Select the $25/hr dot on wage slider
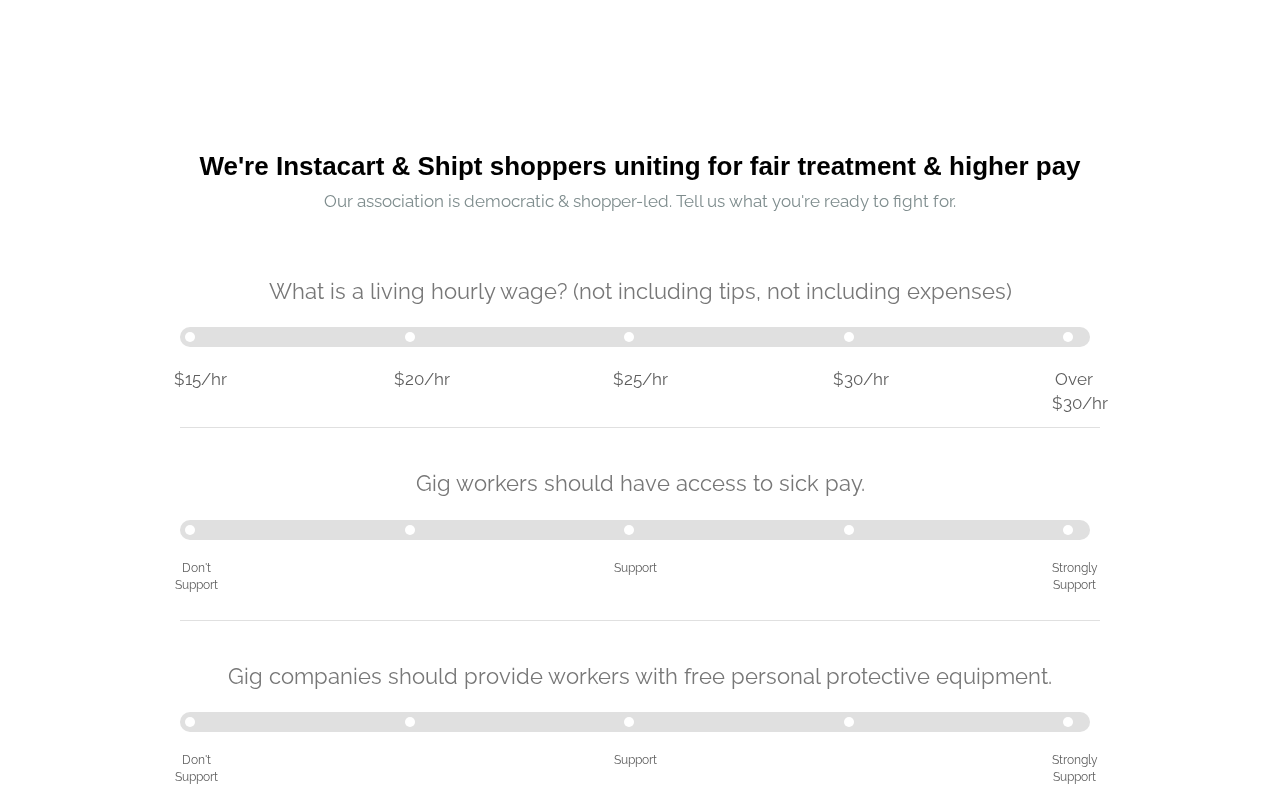Image resolution: width=1280 pixels, height=800 pixels. [629, 337]
